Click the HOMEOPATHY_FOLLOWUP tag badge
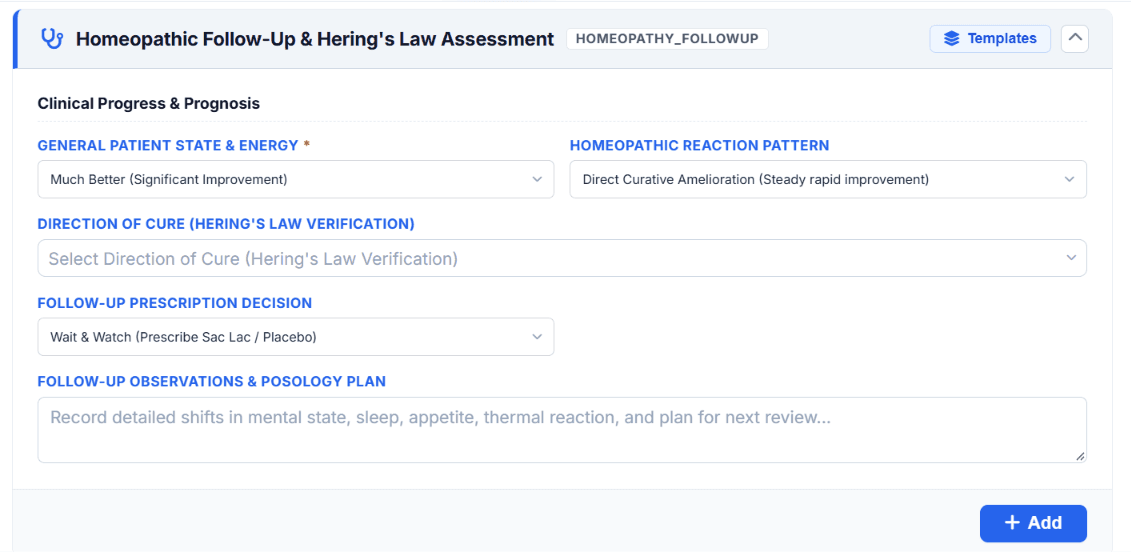1131x552 pixels. tap(667, 39)
